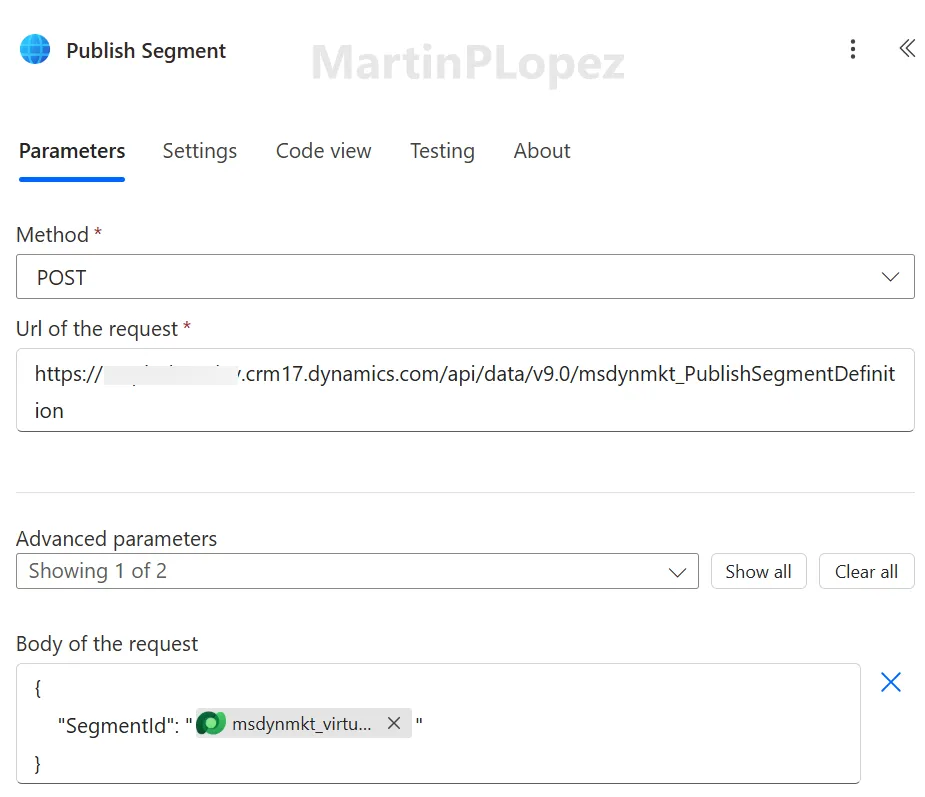Edit the Url of the request field

pos(465,390)
